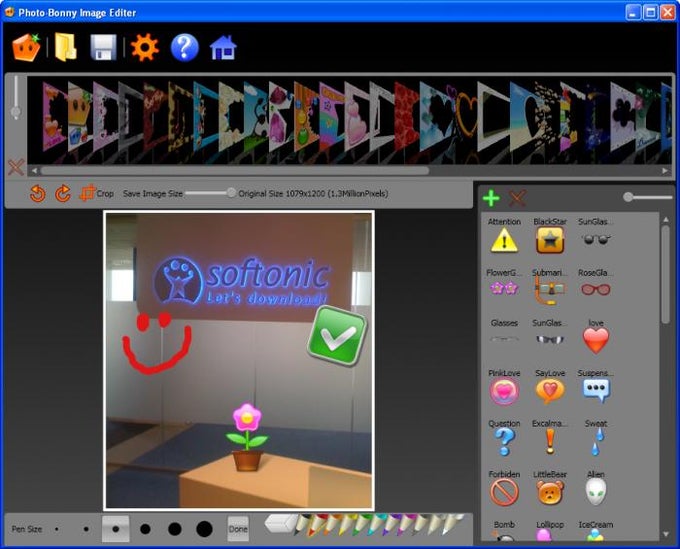Rotate the image clockwise
Screen dimensions: 680x549
(x=63, y=193)
